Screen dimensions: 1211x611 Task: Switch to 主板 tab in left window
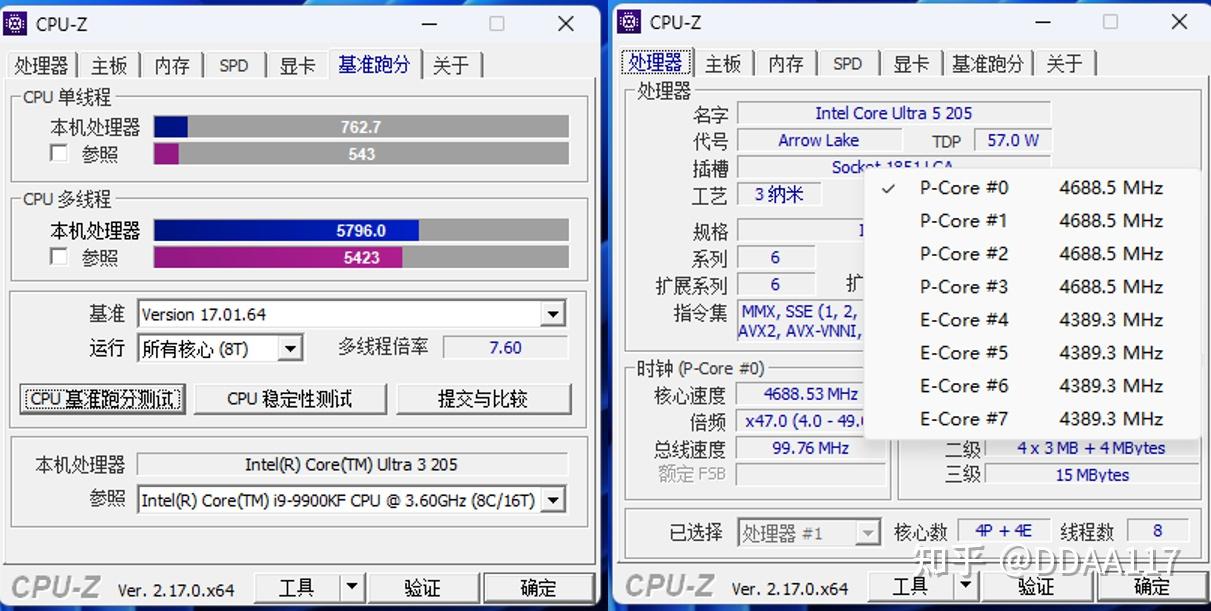pos(110,65)
